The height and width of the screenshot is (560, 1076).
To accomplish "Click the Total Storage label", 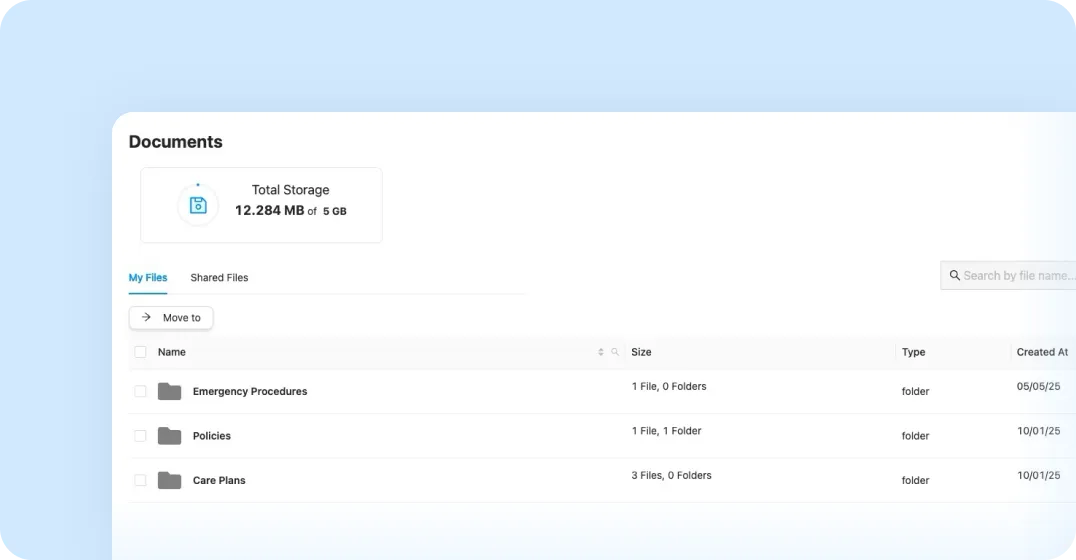I will pyautogui.click(x=290, y=190).
